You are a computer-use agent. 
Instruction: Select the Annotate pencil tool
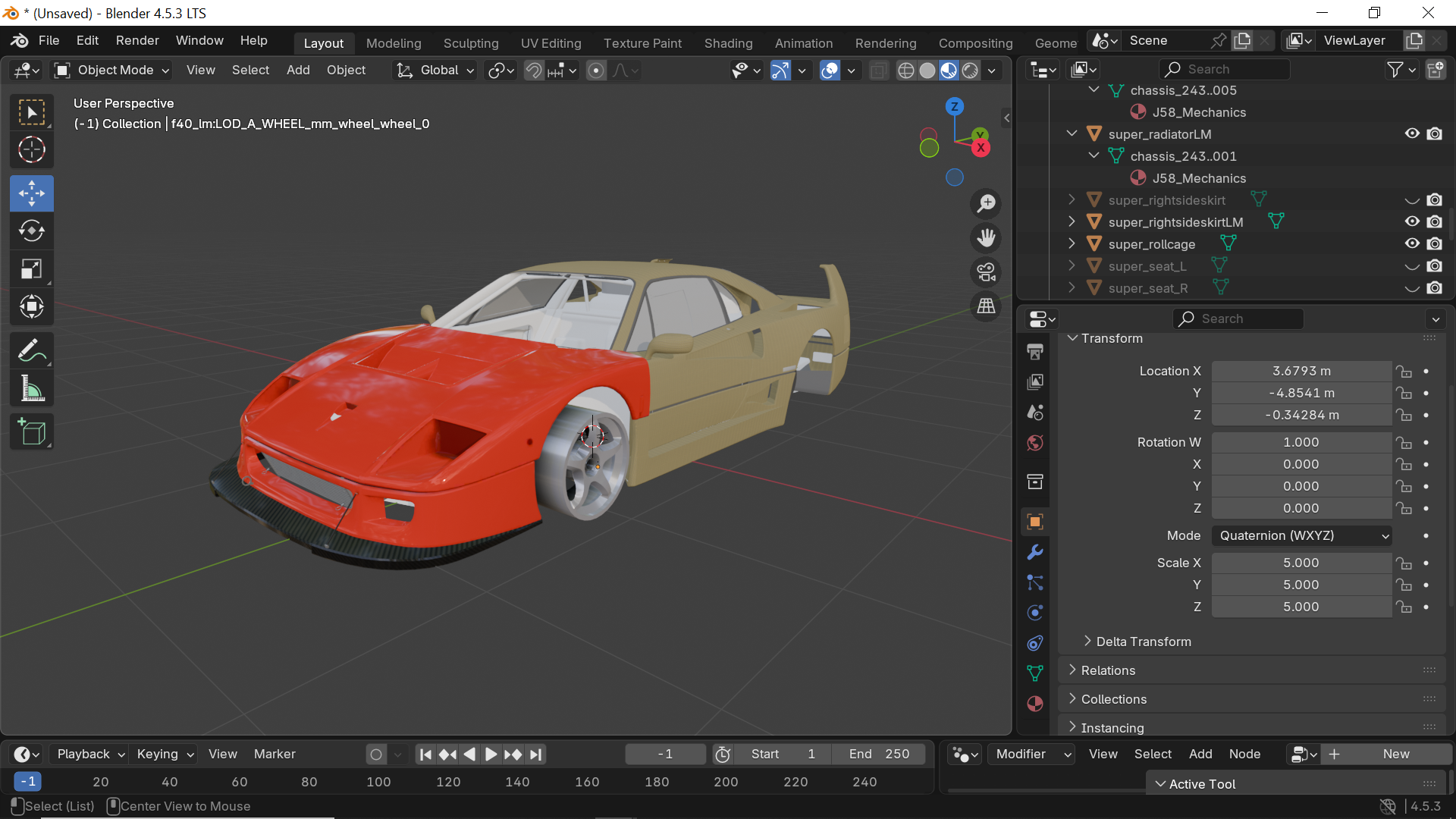31,350
